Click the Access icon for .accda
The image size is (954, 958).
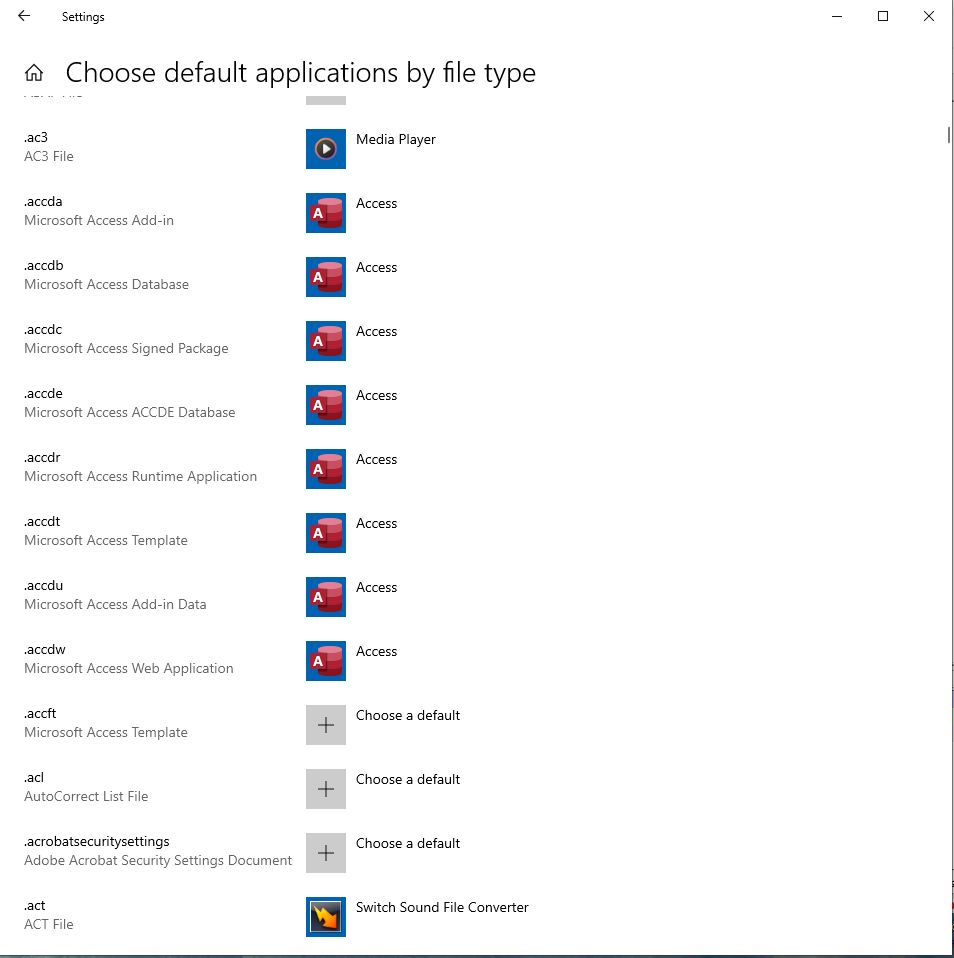point(326,213)
